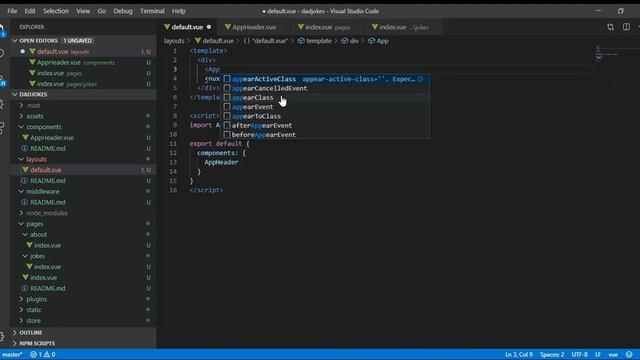
Task: Click Ln 3, Col 9 cursor position
Action: pyautogui.click(x=519, y=355)
